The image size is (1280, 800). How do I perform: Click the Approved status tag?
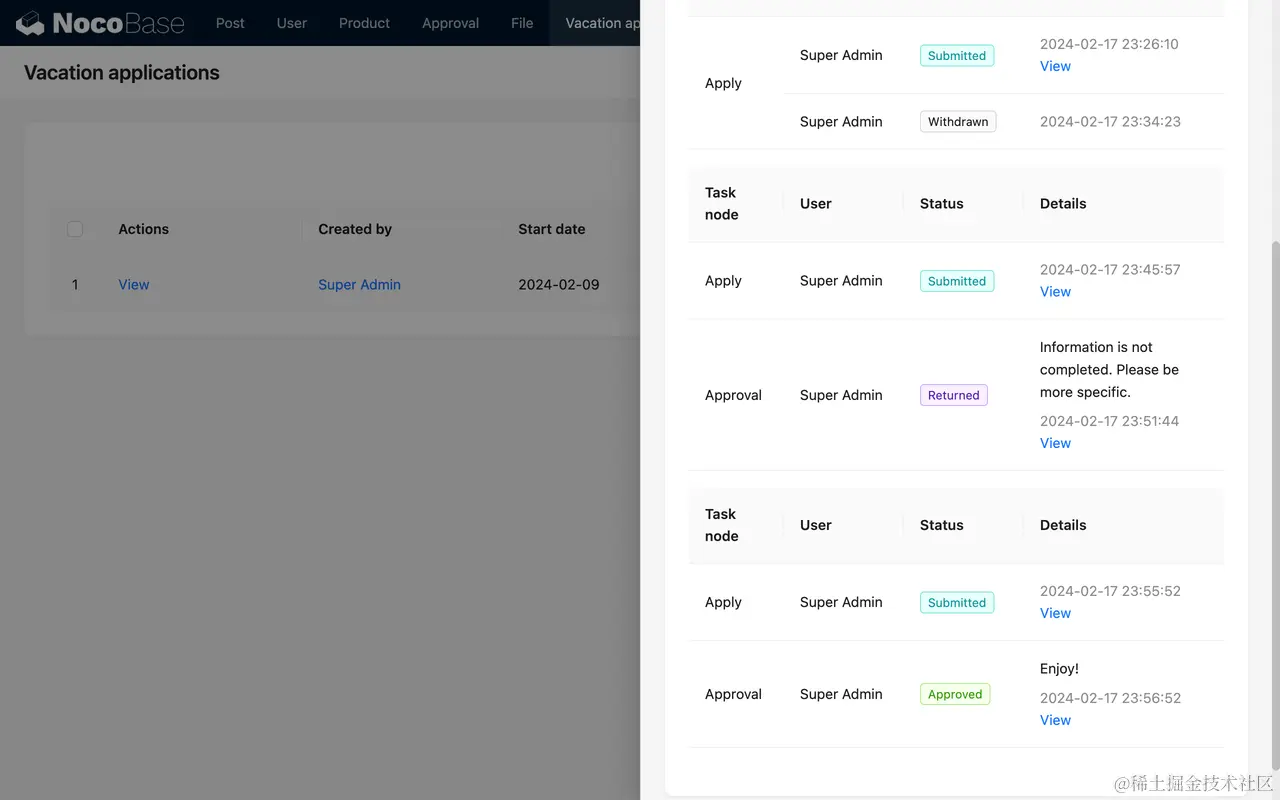pyautogui.click(x=955, y=694)
